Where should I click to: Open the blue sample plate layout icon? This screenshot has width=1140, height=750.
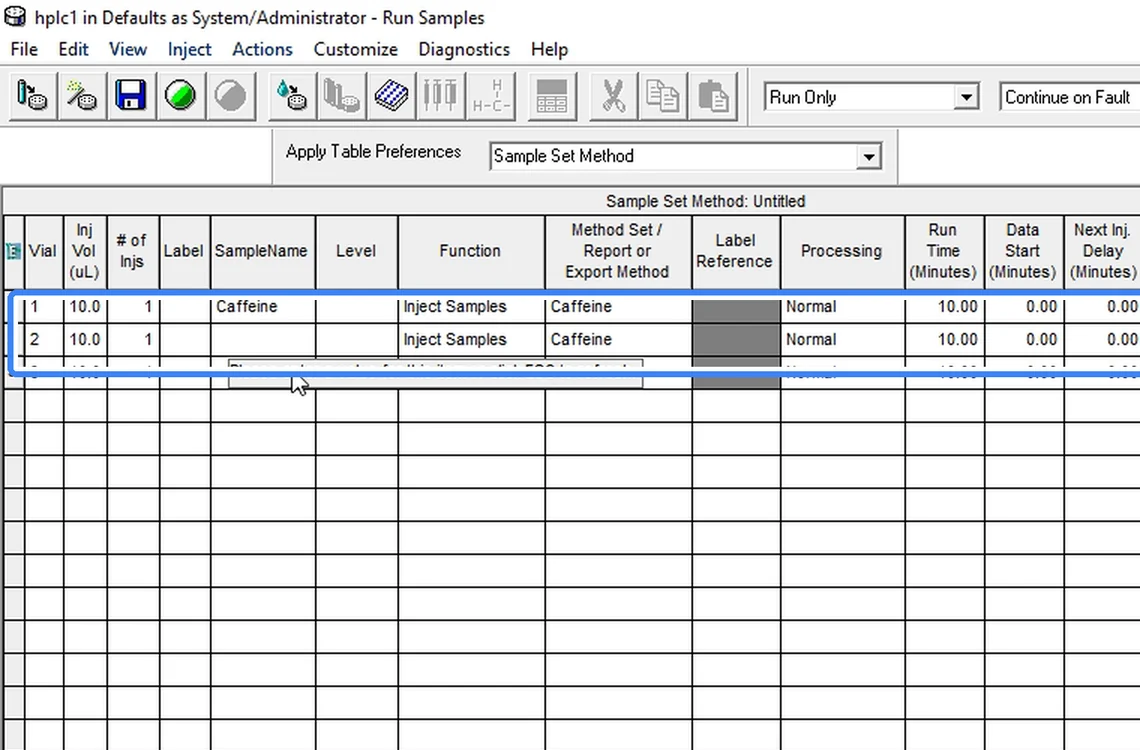tap(391, 96)
